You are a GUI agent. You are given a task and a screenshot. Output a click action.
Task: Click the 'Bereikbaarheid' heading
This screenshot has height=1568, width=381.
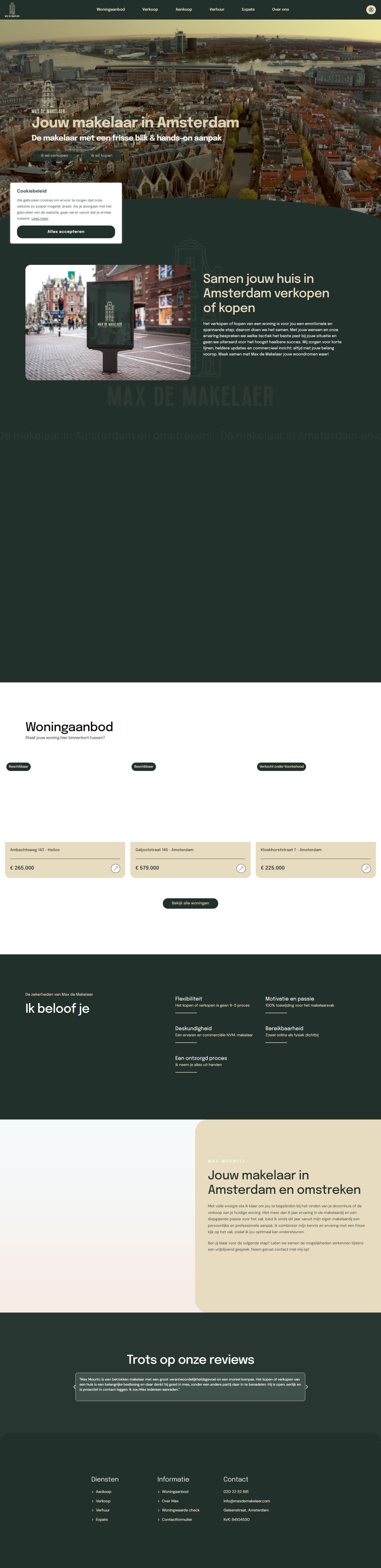284,1028
